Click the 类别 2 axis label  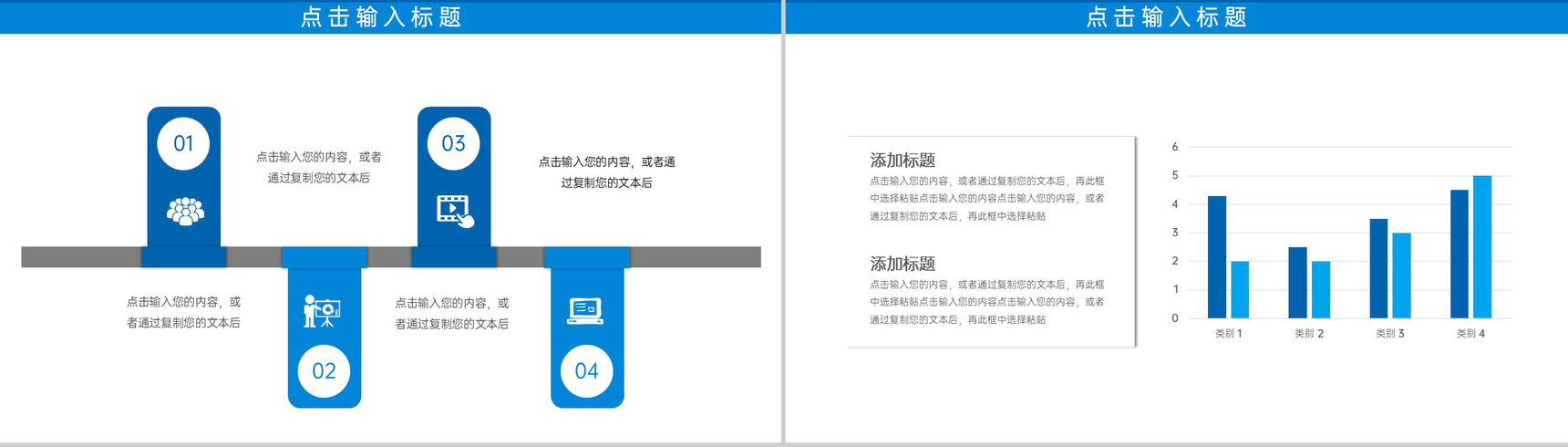1309,334
